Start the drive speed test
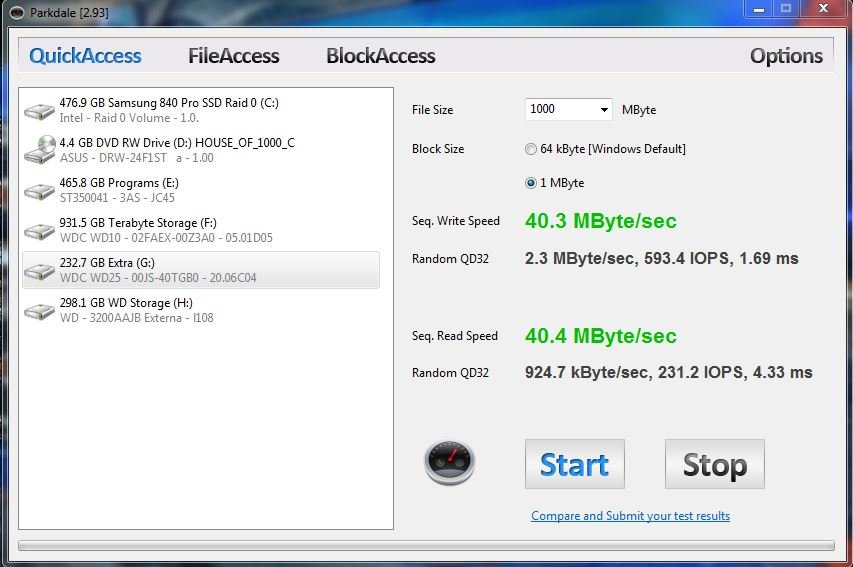The width and height of the screenshot is (853, 567). click(x=574, y=464)
